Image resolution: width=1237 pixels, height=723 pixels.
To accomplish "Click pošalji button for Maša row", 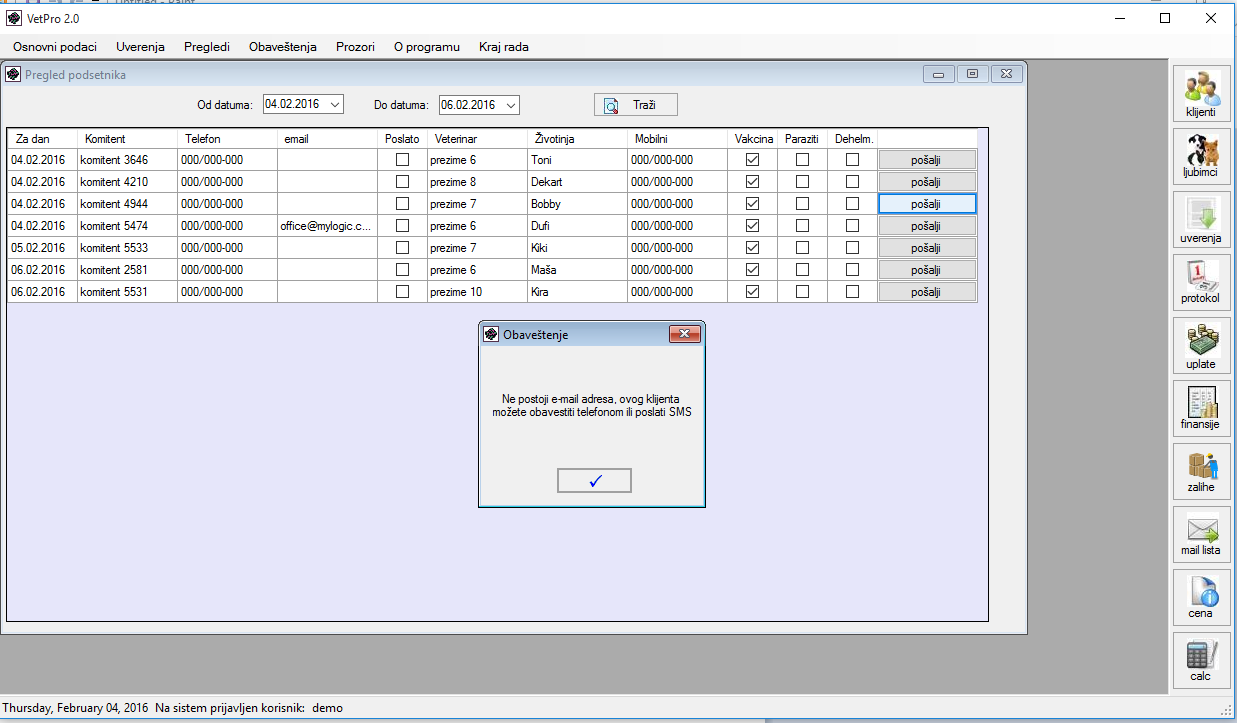I will pyautogui.click(x=927, y=270).
